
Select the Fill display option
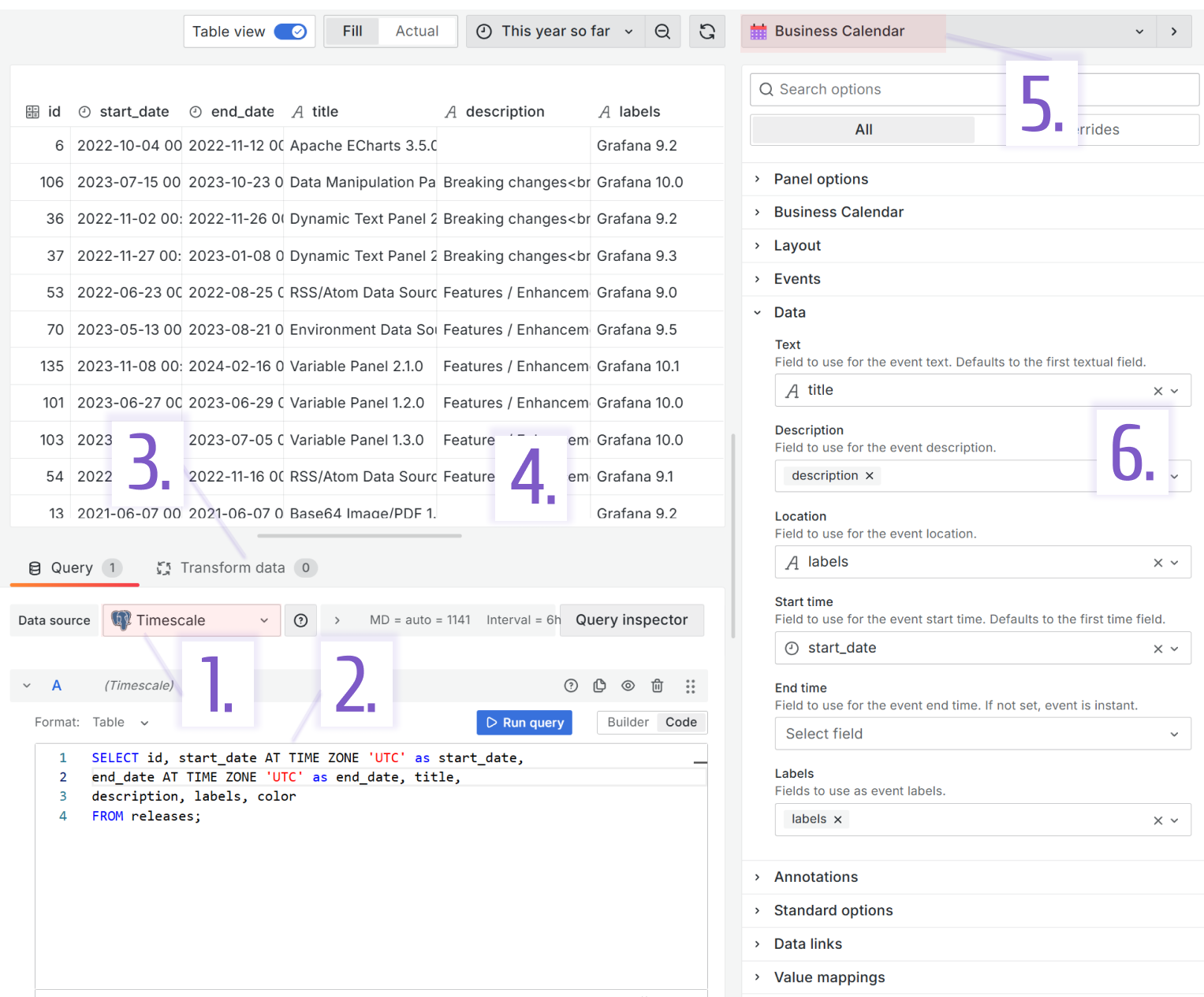click(x=352, y=32)
